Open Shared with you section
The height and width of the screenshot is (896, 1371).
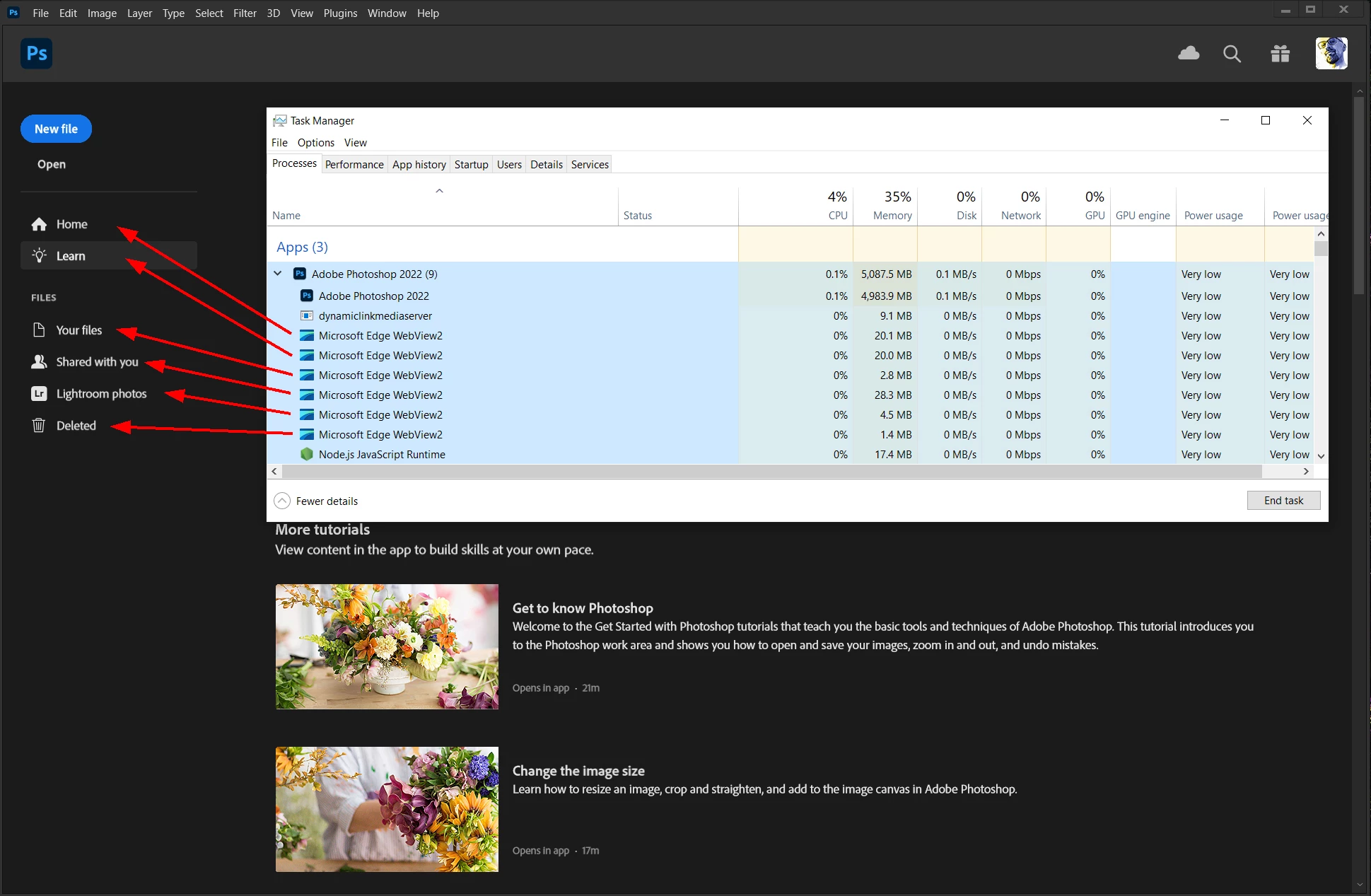pyautogui.click(x=97, y=362)
